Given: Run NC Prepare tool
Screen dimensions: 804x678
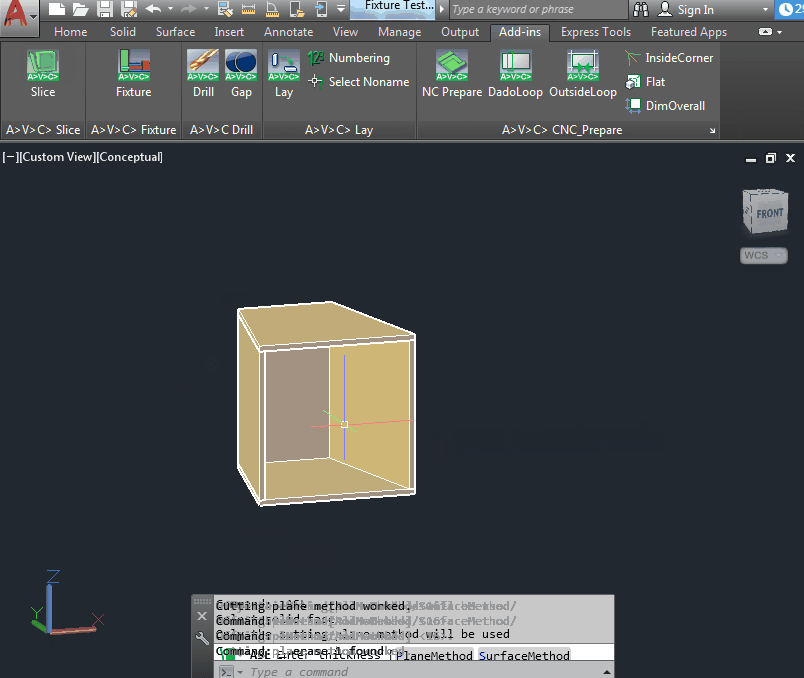Looking at the screenshot, I should (x=452, y=73).
